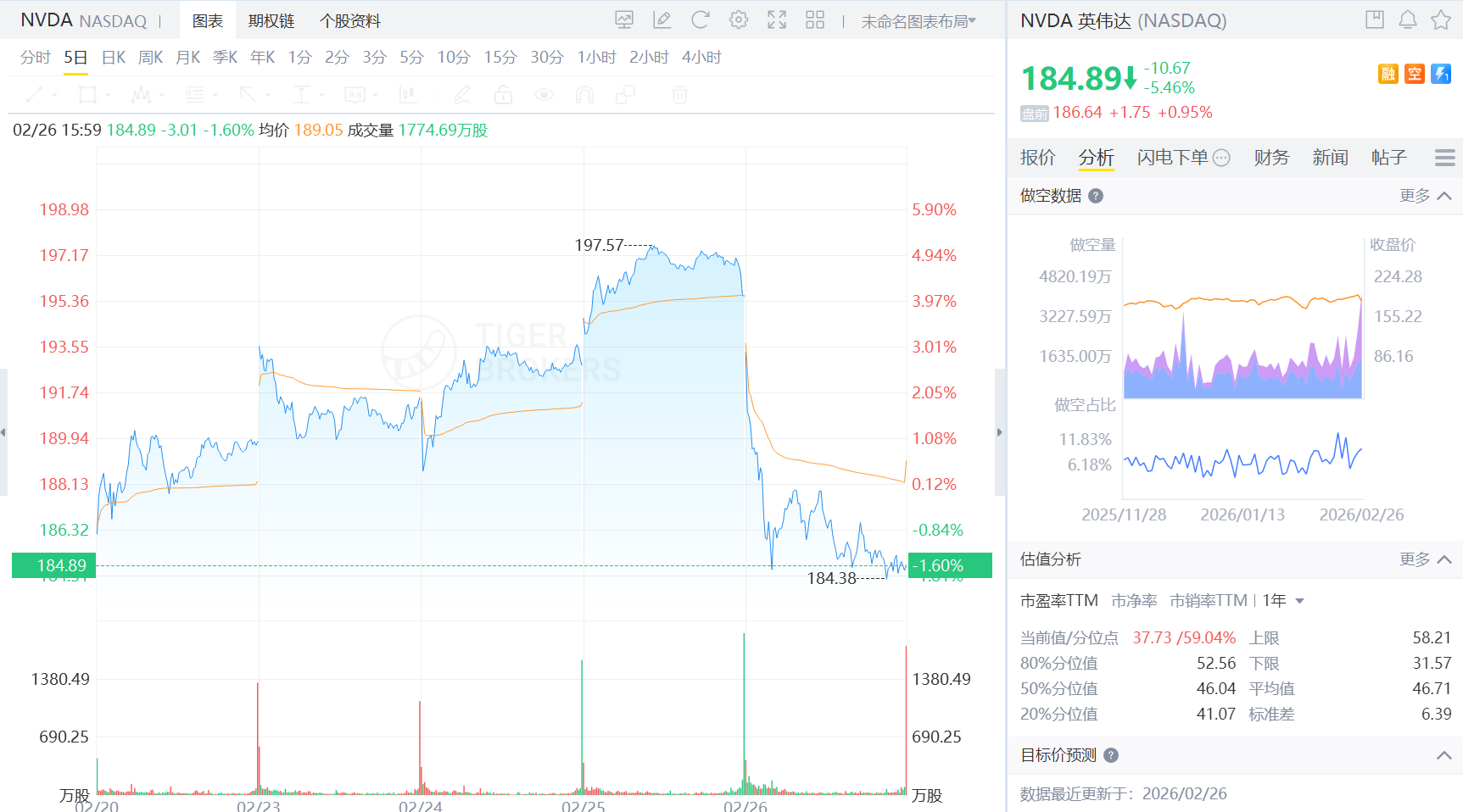1463x812 pixels.
Task: Click the bookmark note icon beside NVDA title
Action: pyautogui.click(x=1375, y=19)
